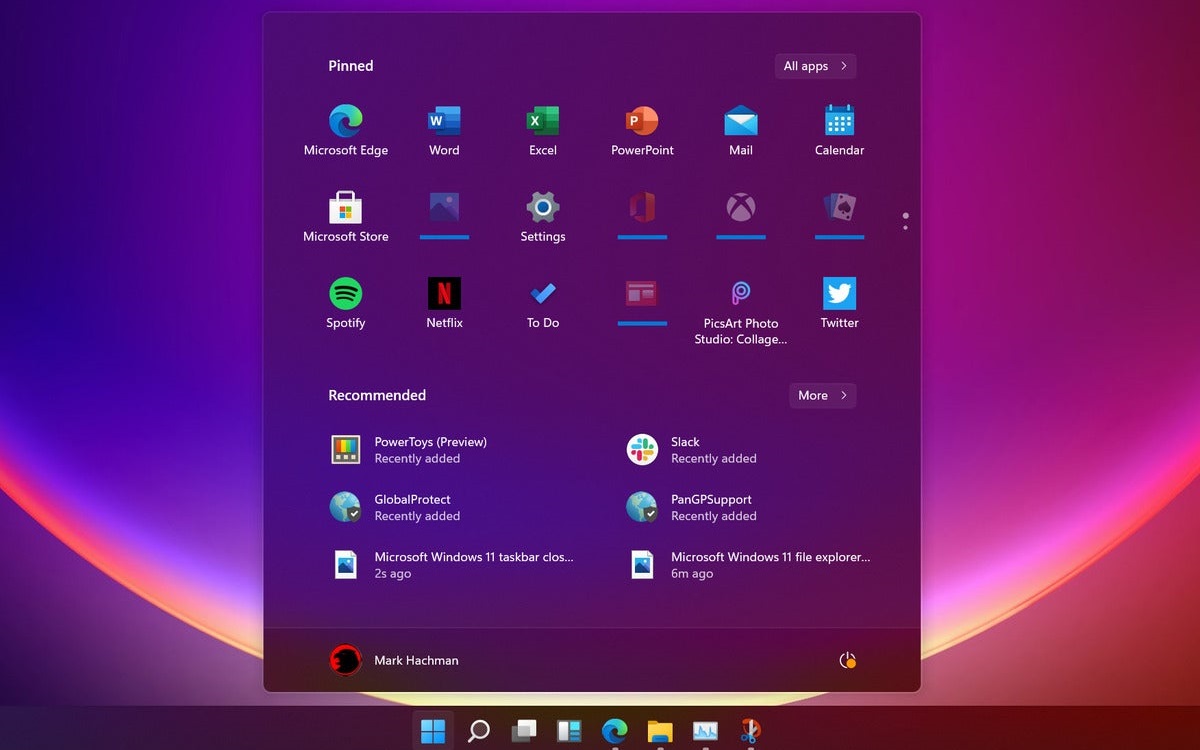Open the Mail app
1200x750 pixels.
[x=741, y=131]
